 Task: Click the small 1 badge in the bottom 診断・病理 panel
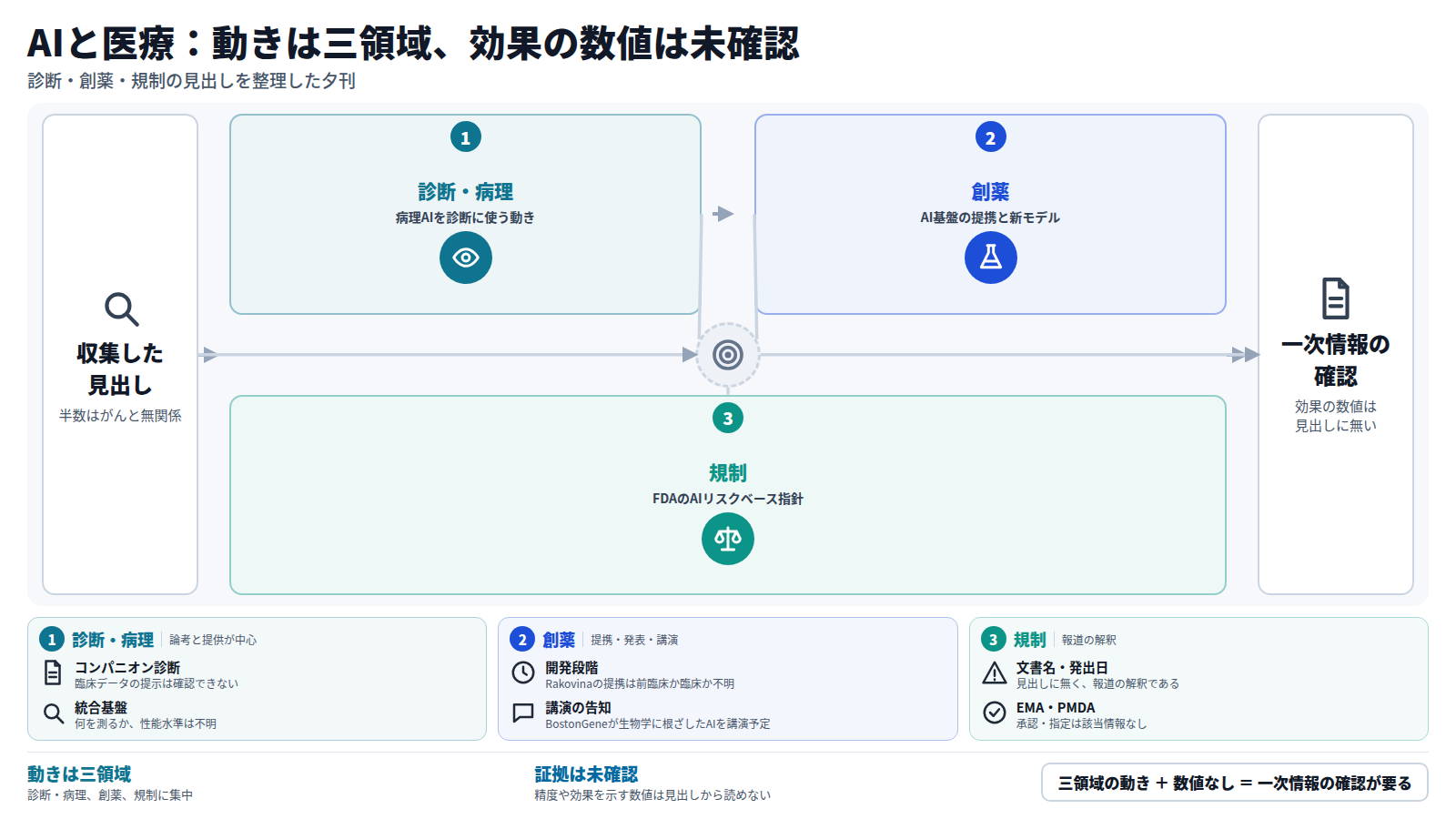pyautogui.click(x=52, y=640)
